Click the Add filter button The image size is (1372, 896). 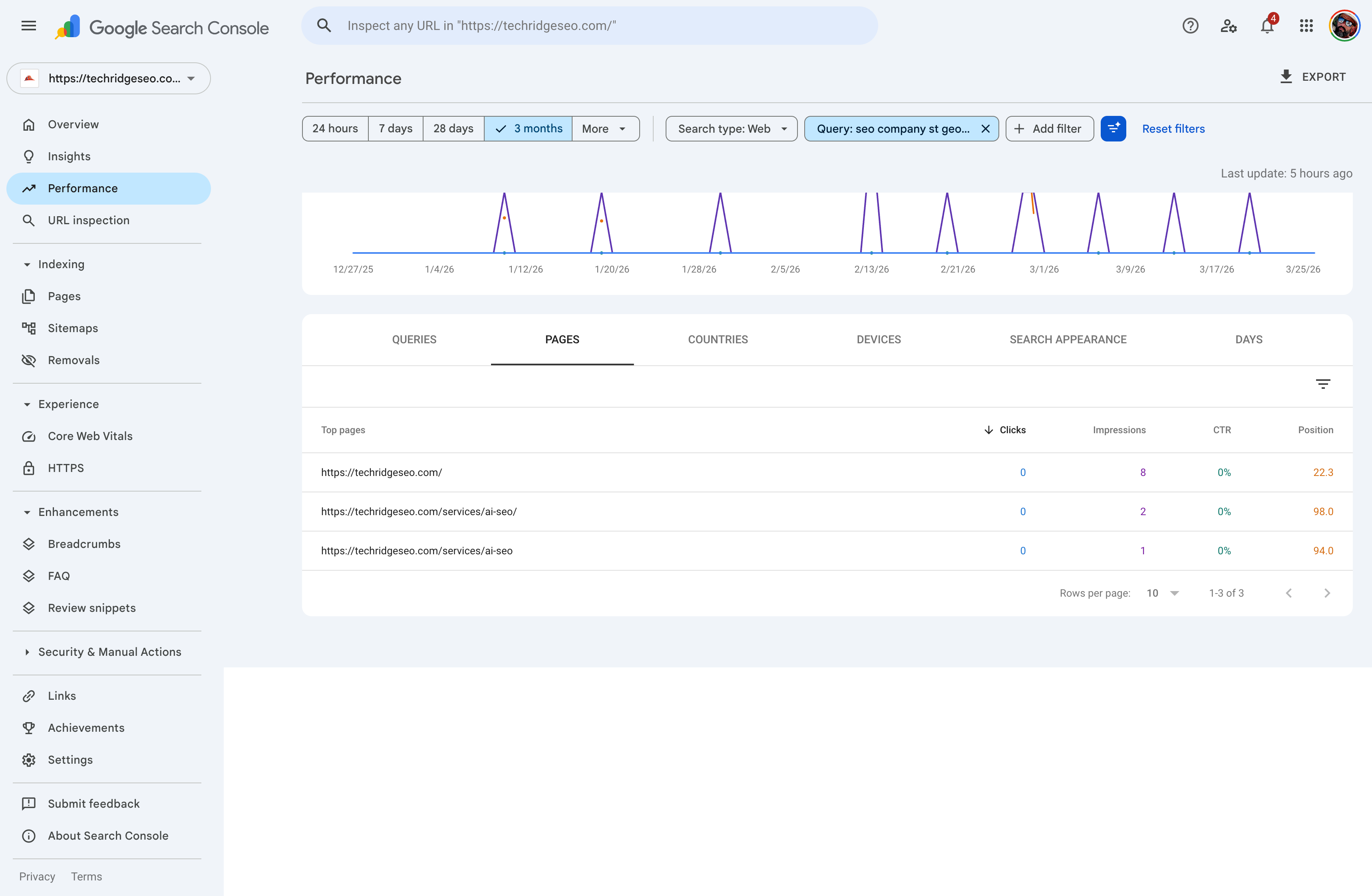[1049, 129]
